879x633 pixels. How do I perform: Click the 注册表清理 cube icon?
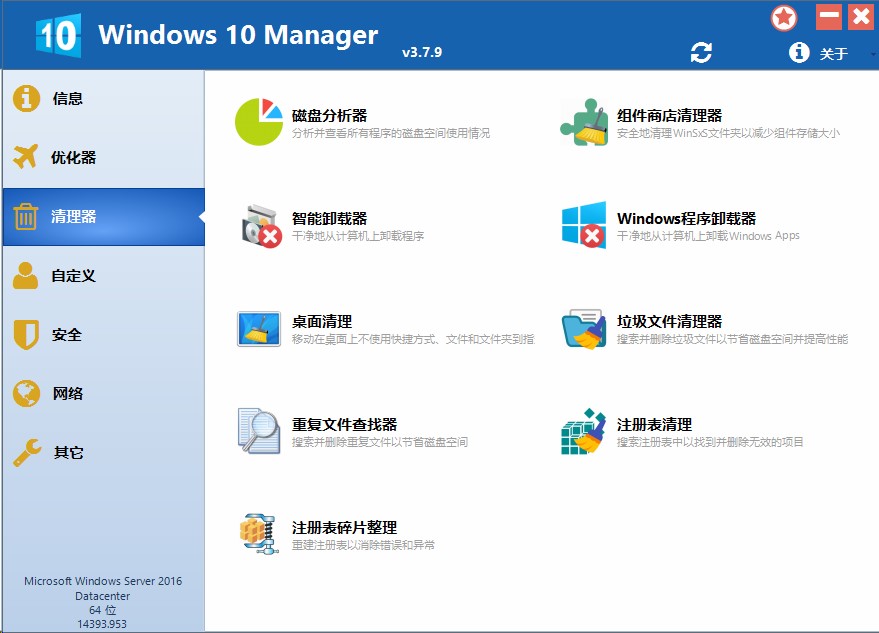584,431
